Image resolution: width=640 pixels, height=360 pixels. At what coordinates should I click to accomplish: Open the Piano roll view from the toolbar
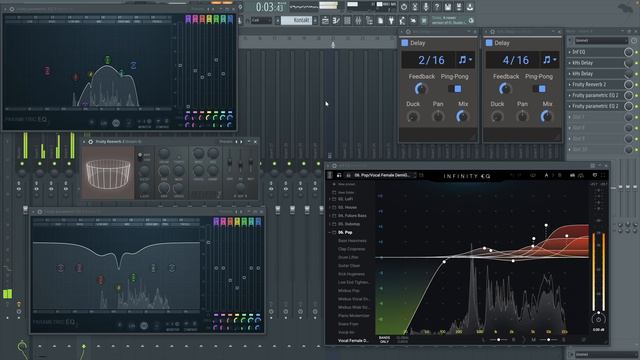pyautogui.click(x=336, y=20)
